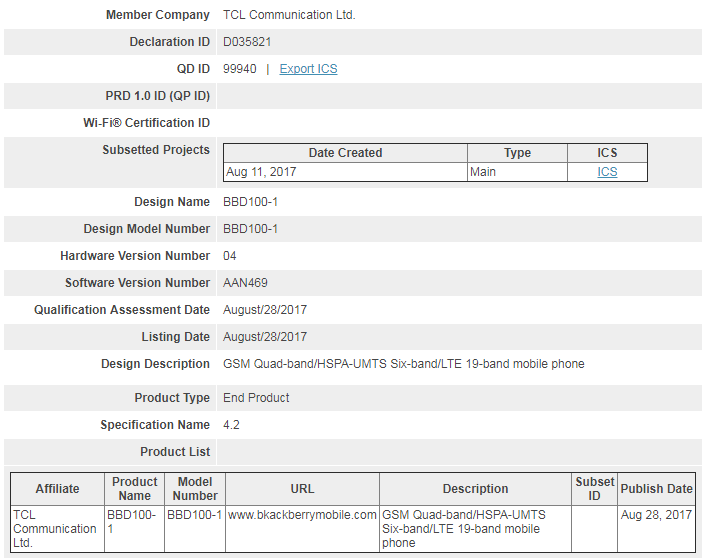The height and width of the screenshot is (558, 703).
Task: Click the Product Type label
Action: [172, 398]
